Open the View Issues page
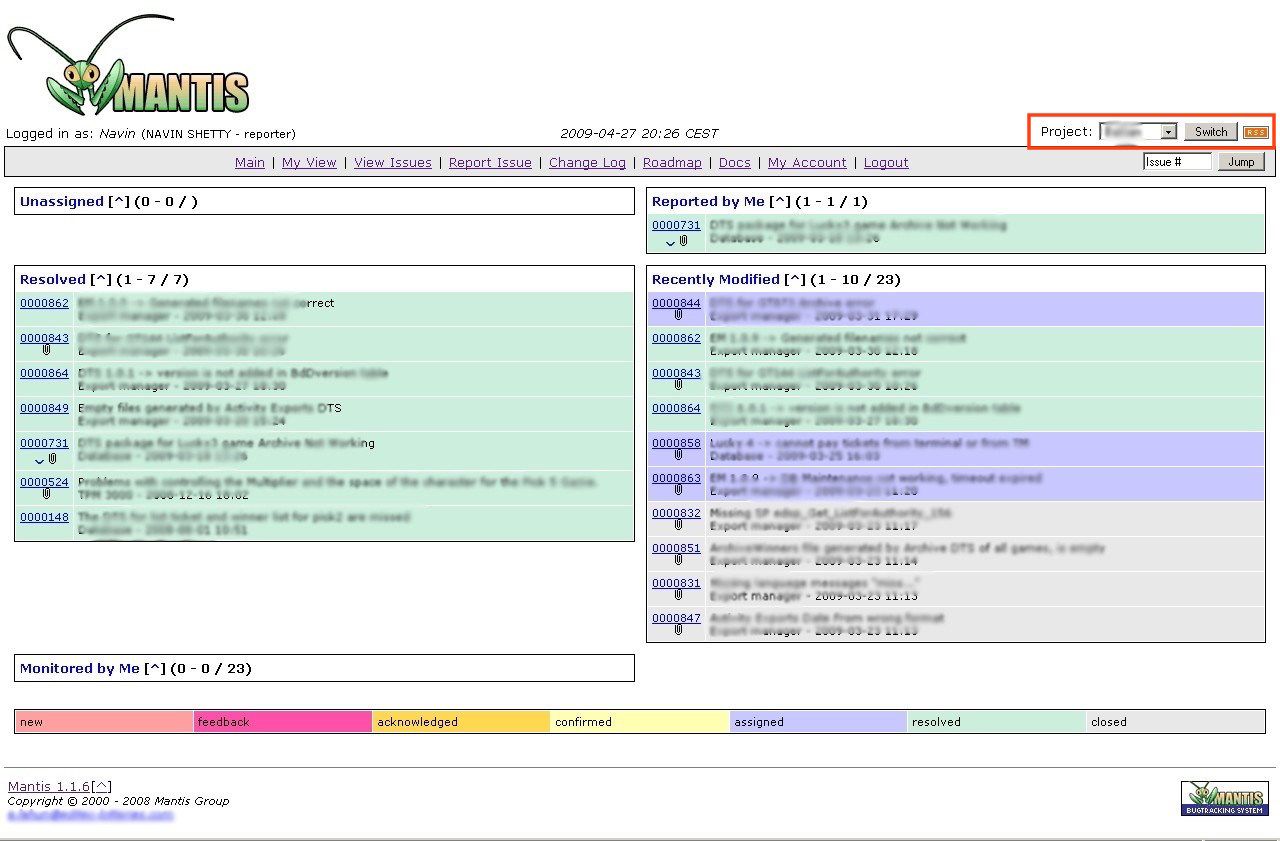Viewport: 1280px width, 841px height. coord(392,162)
